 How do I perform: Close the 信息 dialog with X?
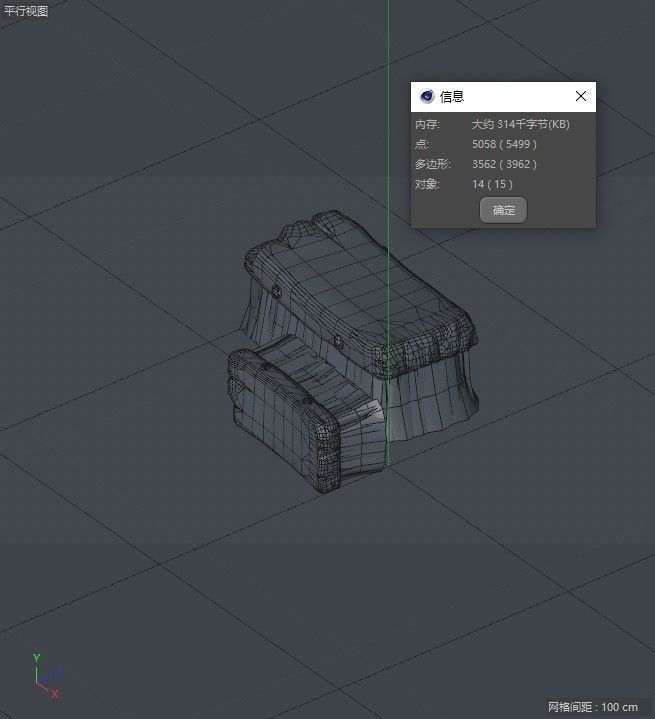pos(581,96)
